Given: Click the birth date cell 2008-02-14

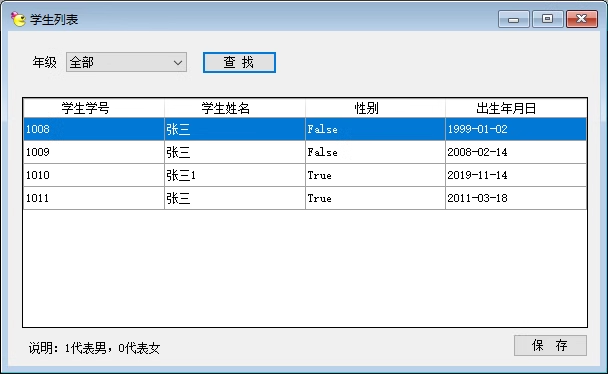Looking at the screenshot, I should 516,152.
